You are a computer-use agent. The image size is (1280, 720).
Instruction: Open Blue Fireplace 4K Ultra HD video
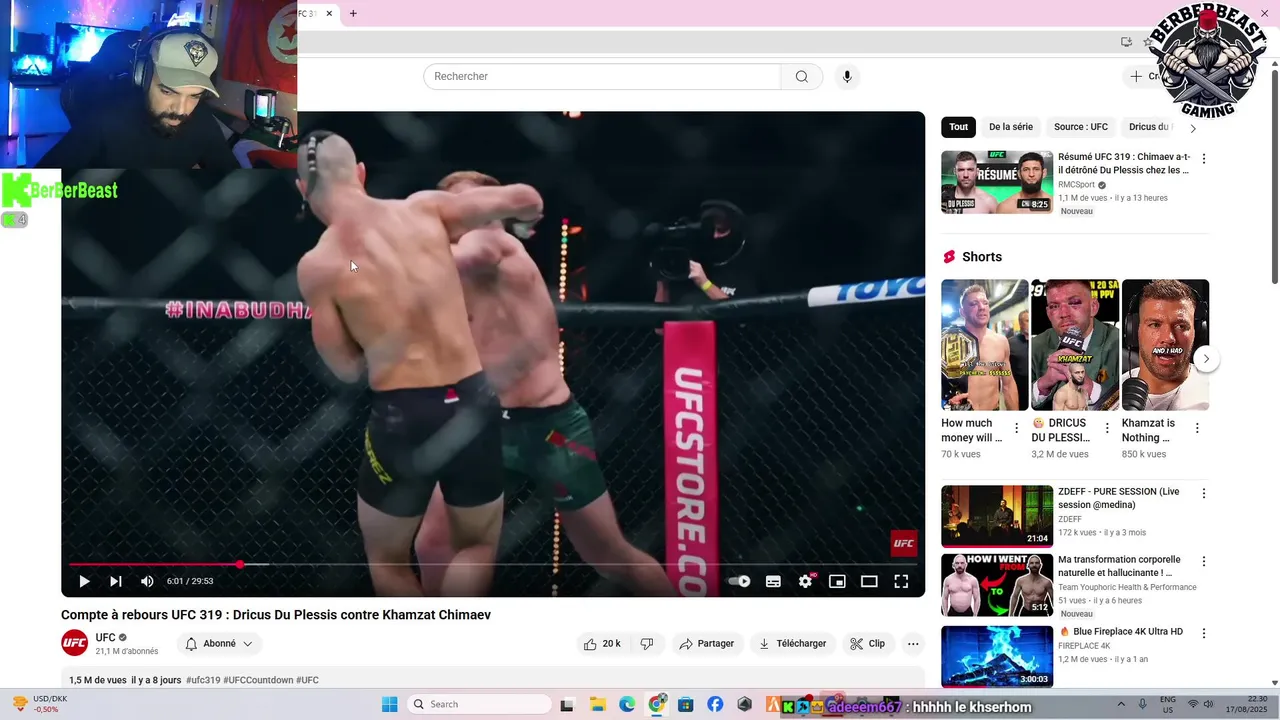pos(1120,632)
